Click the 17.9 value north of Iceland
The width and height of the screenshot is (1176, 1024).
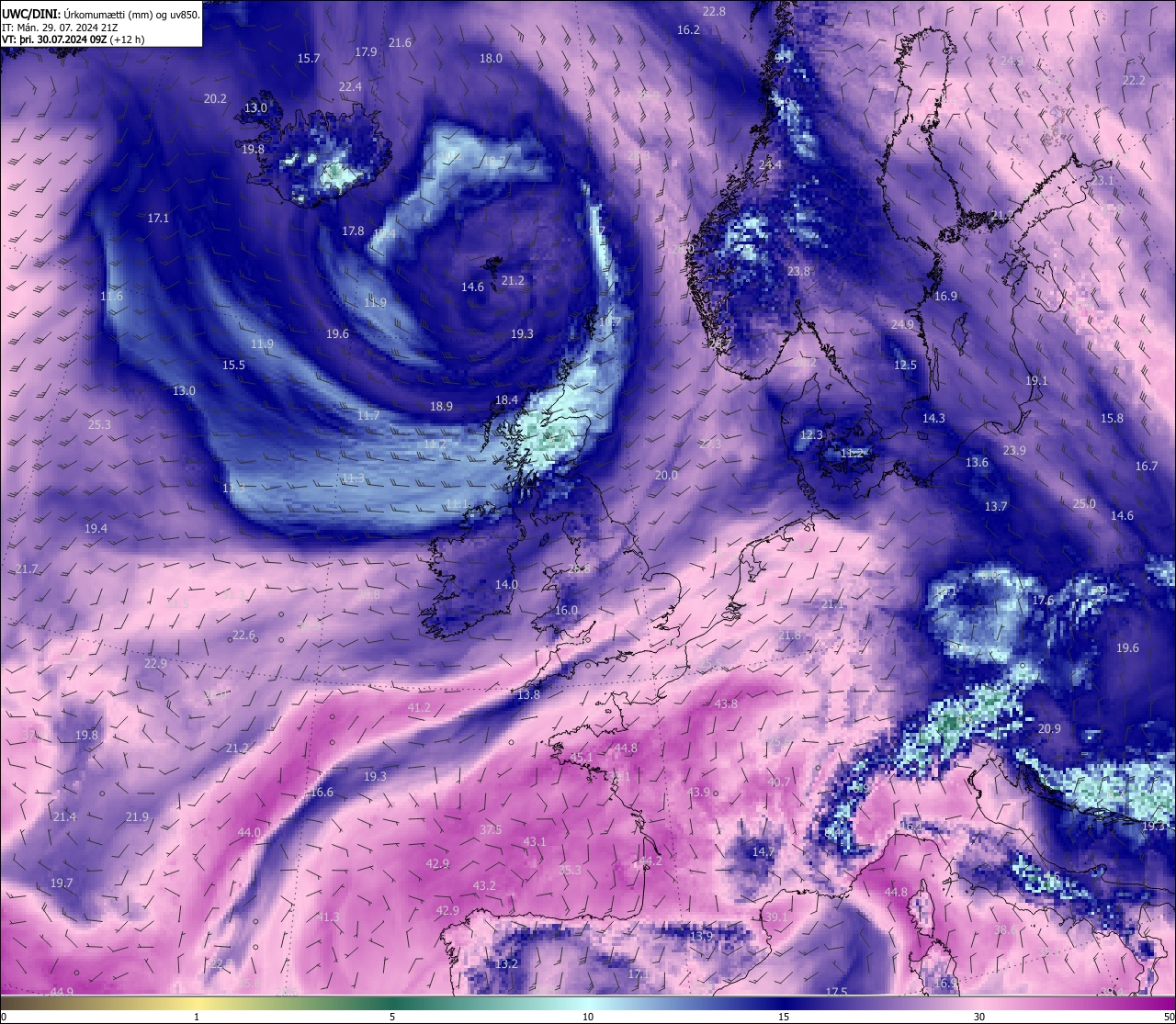pyautogui.click(x=366, y=52)
